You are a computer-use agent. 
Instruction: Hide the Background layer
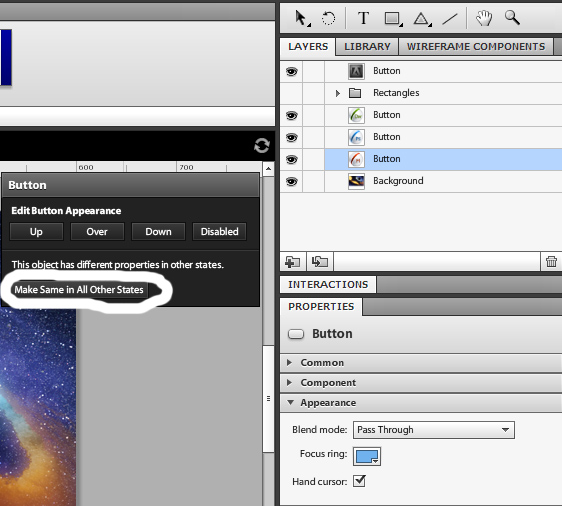[291, 182]
